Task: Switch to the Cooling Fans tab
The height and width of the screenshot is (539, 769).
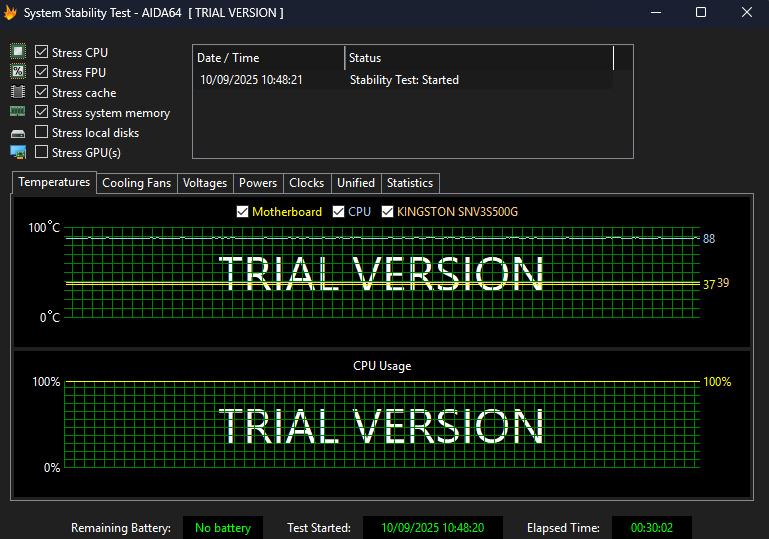Action: (136, 183)
